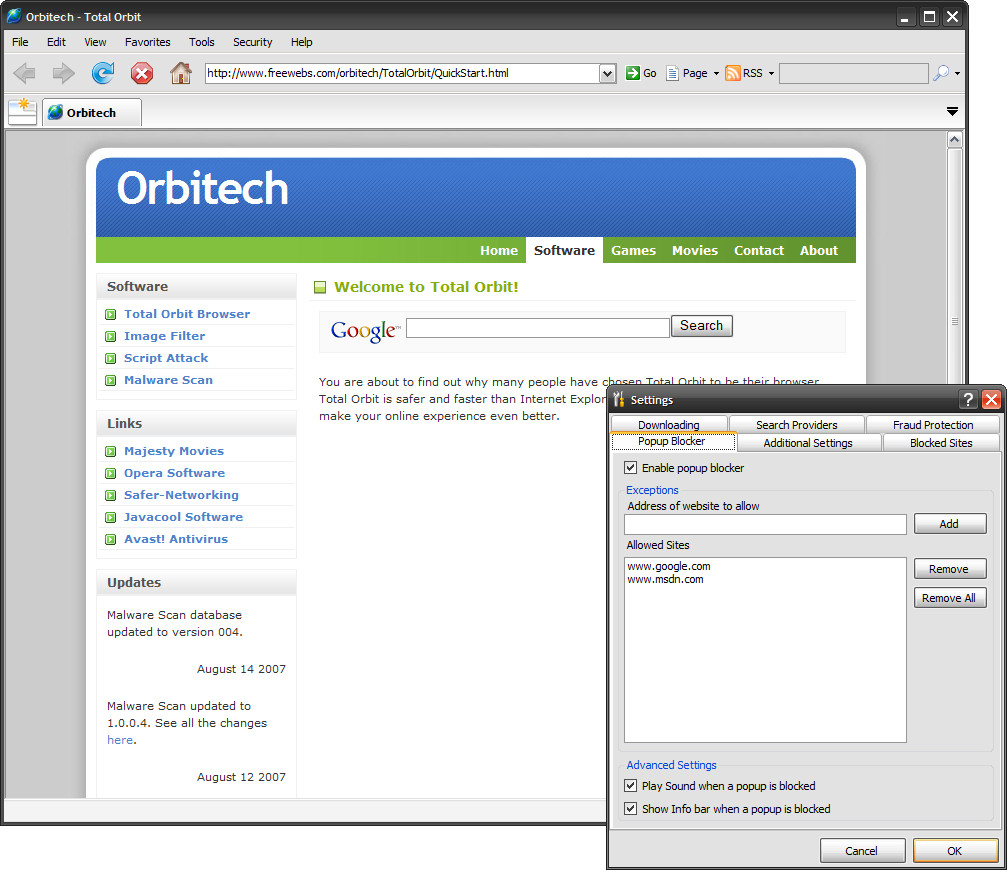Click the address bar URL field
This screenshot has width=1007, height=870.
click(x=402, y=73)
